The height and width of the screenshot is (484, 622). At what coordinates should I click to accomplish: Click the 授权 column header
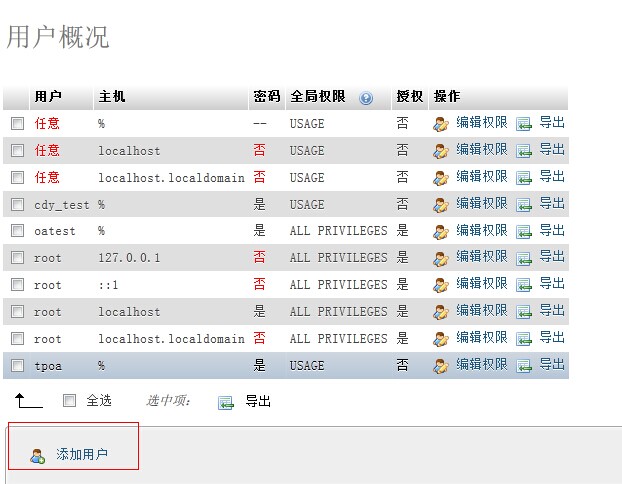[410, 96]
